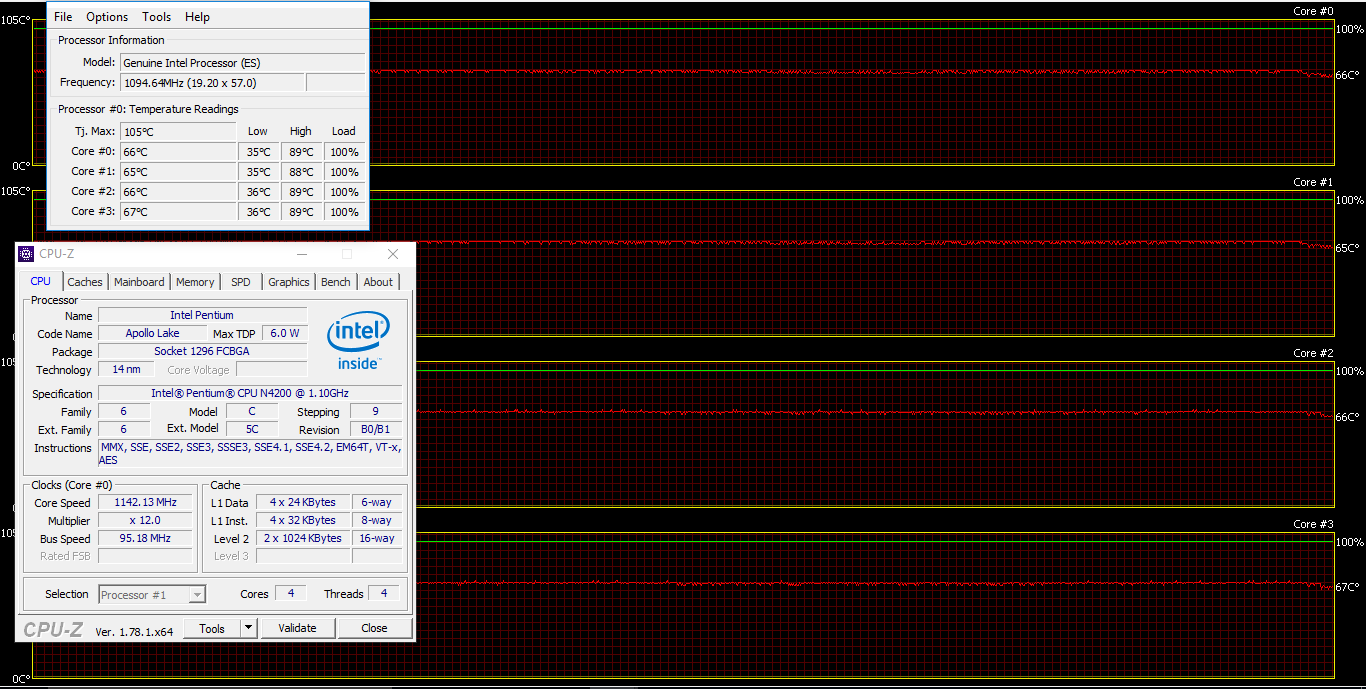Click the Core #0 graph label

point(1313,12)
